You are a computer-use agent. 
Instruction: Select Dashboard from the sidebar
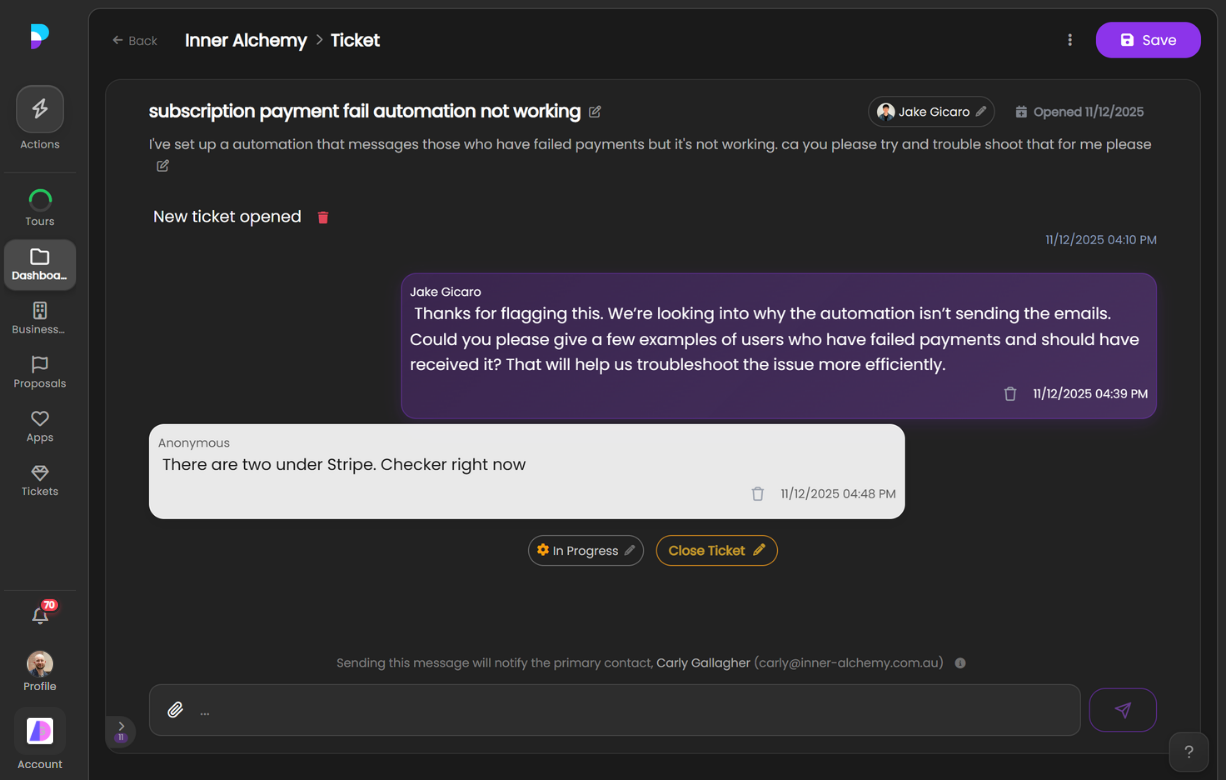click(40, 258)
